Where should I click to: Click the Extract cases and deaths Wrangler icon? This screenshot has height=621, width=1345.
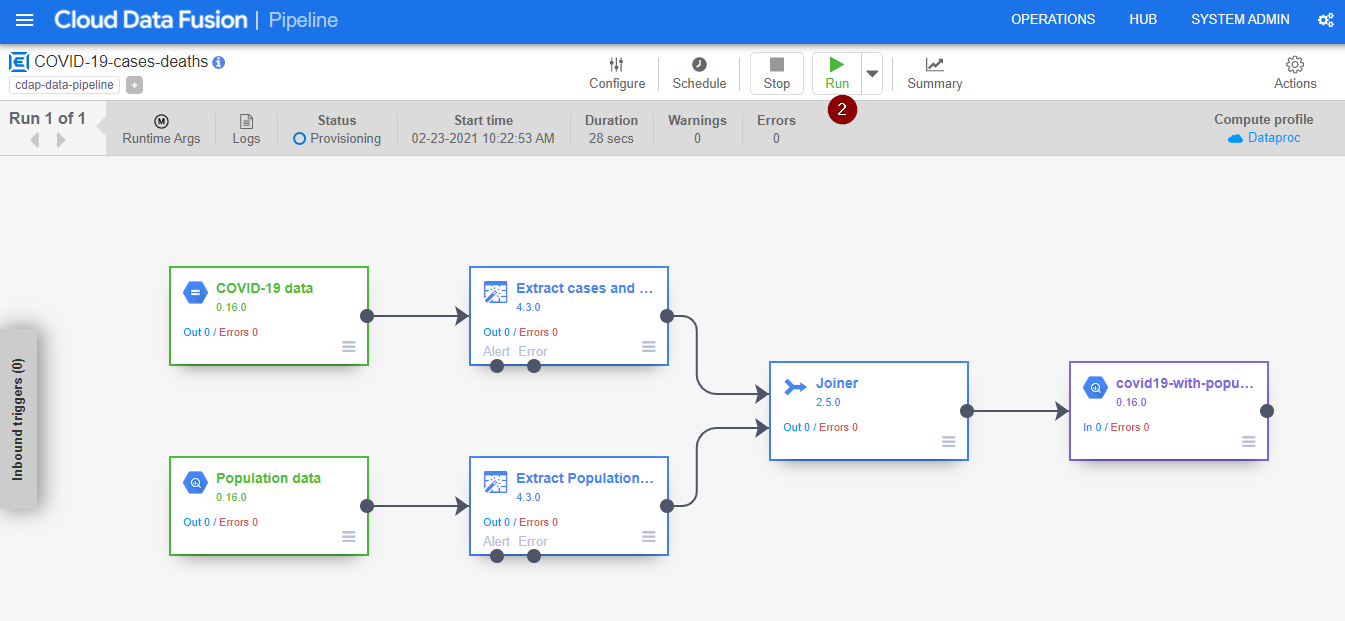click(495, 292)
